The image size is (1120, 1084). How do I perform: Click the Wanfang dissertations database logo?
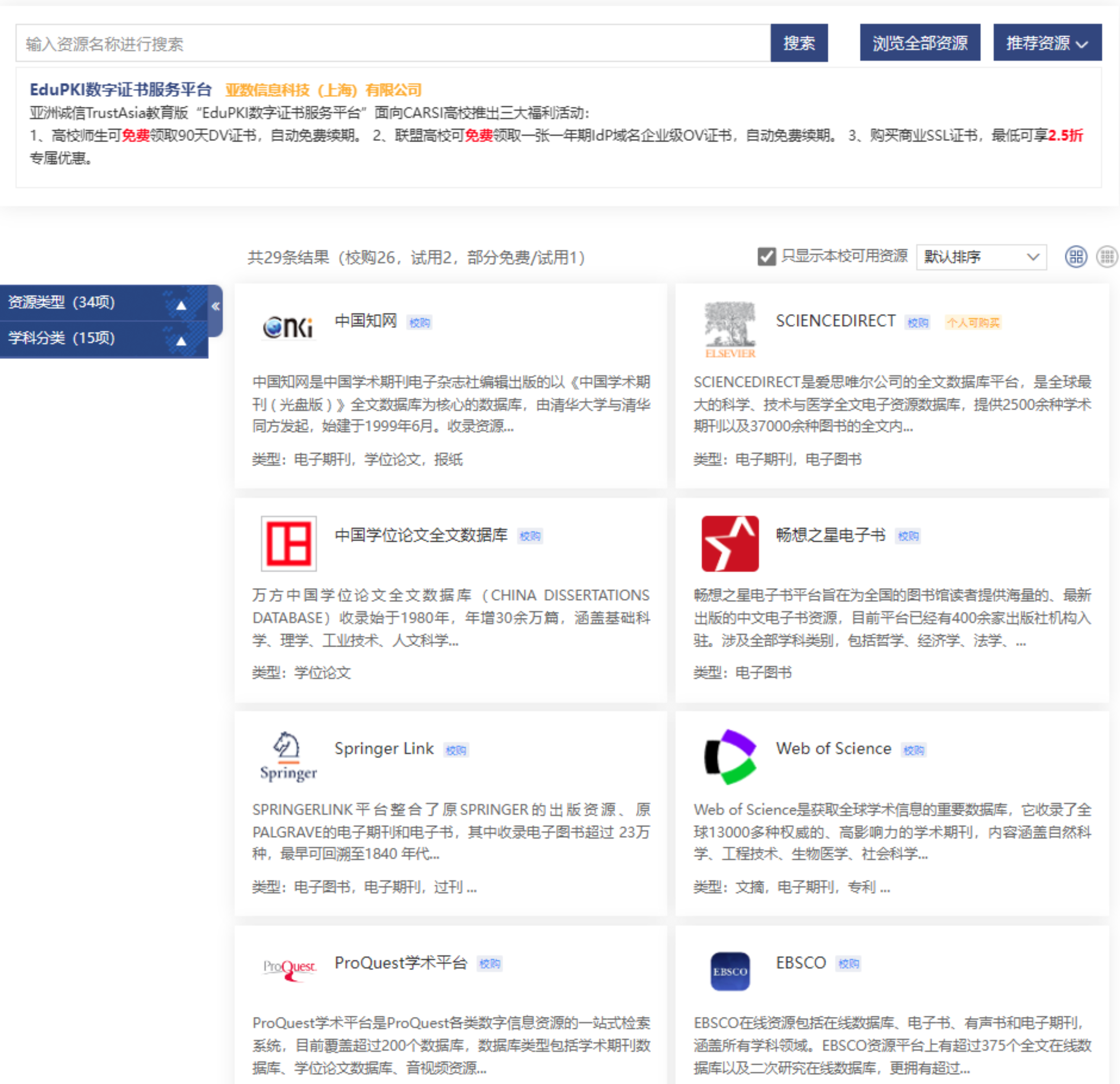pyautogui.click(x=289, y=543)
